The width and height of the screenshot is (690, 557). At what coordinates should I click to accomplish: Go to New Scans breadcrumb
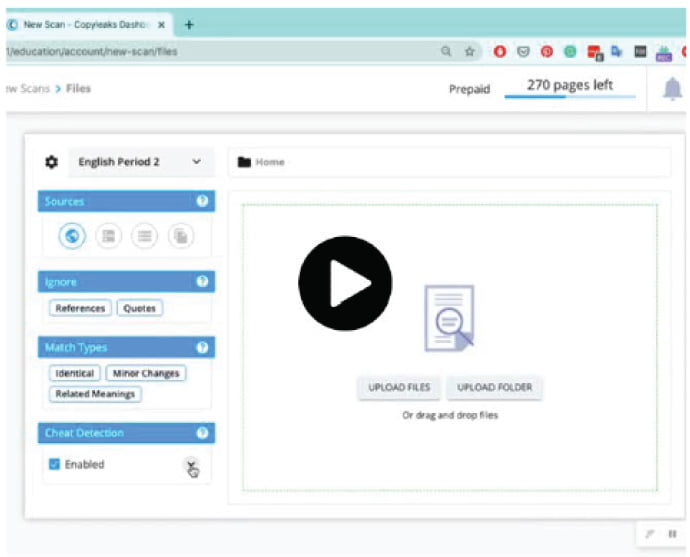point(27,88)
